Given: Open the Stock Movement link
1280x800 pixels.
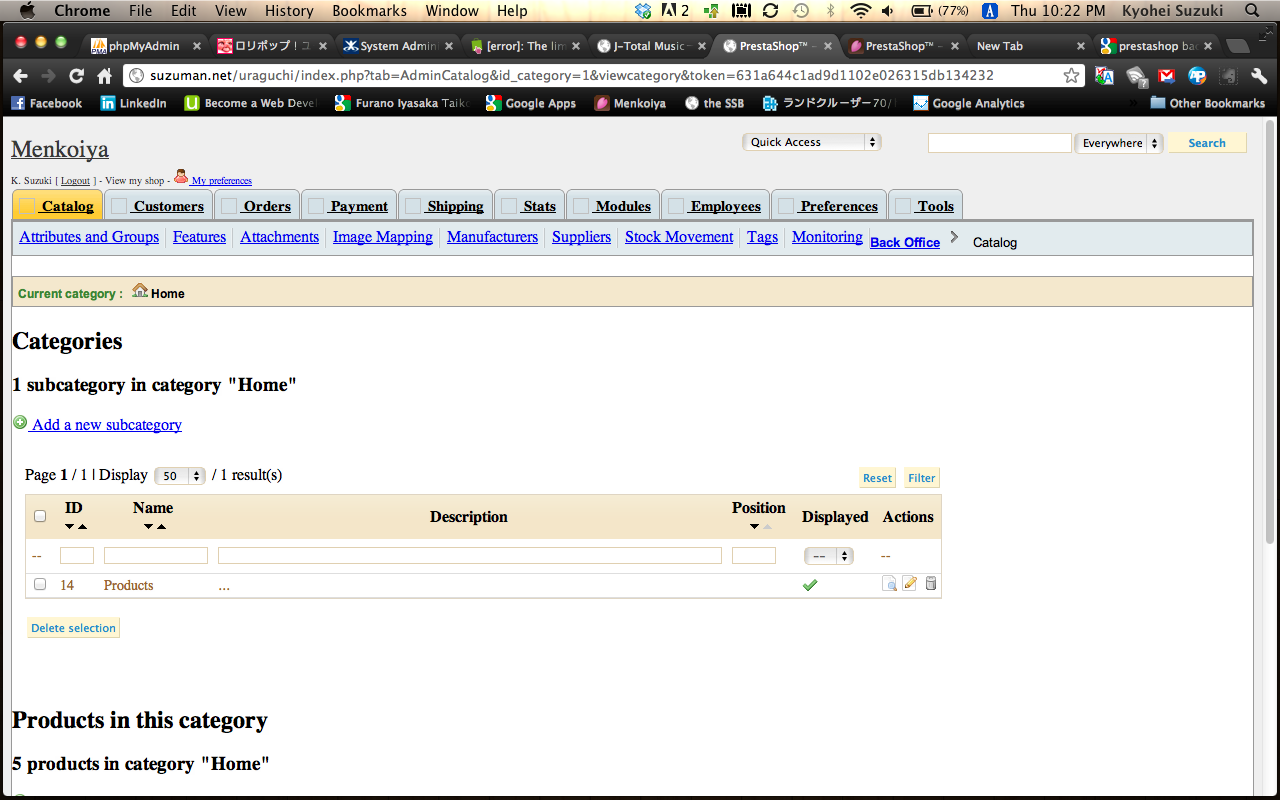Looking at the screenshot, I should click(679, 237).
